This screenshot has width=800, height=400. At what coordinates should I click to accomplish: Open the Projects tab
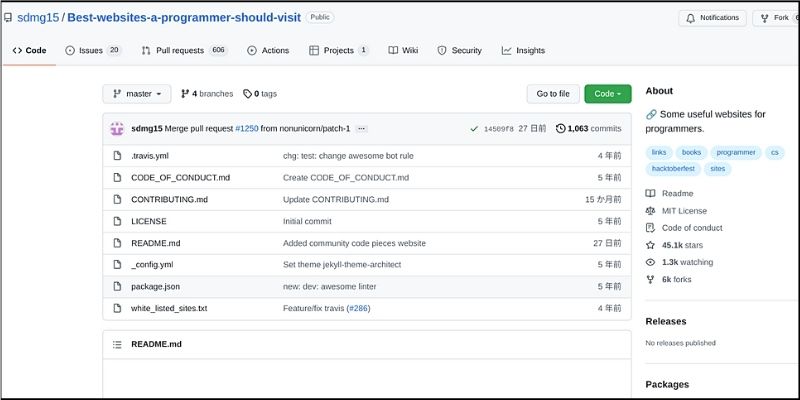[339, 51]
